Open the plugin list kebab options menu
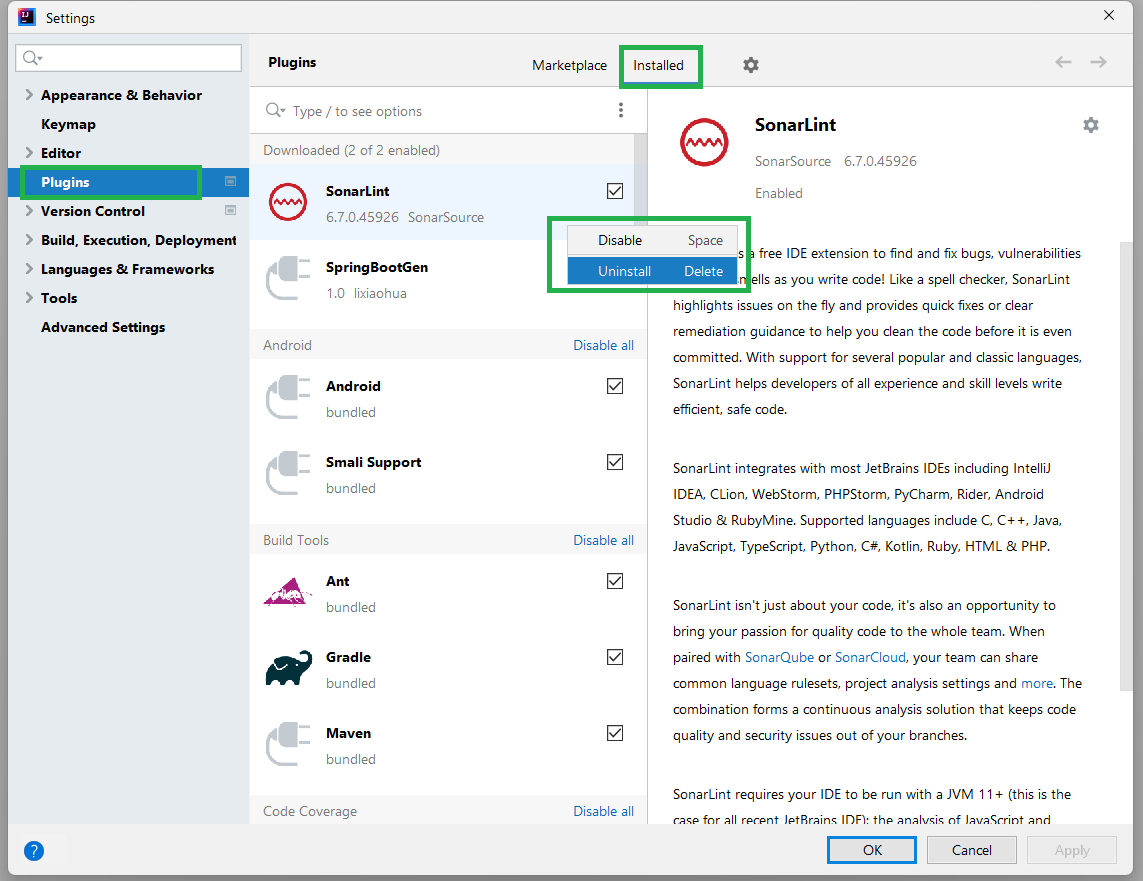This screenshot has width=1143, height=881. click(x=620, y=110)
